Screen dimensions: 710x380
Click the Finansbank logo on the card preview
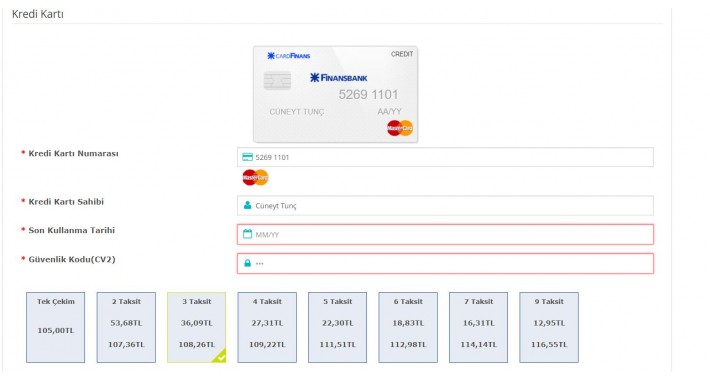(339, 78)
